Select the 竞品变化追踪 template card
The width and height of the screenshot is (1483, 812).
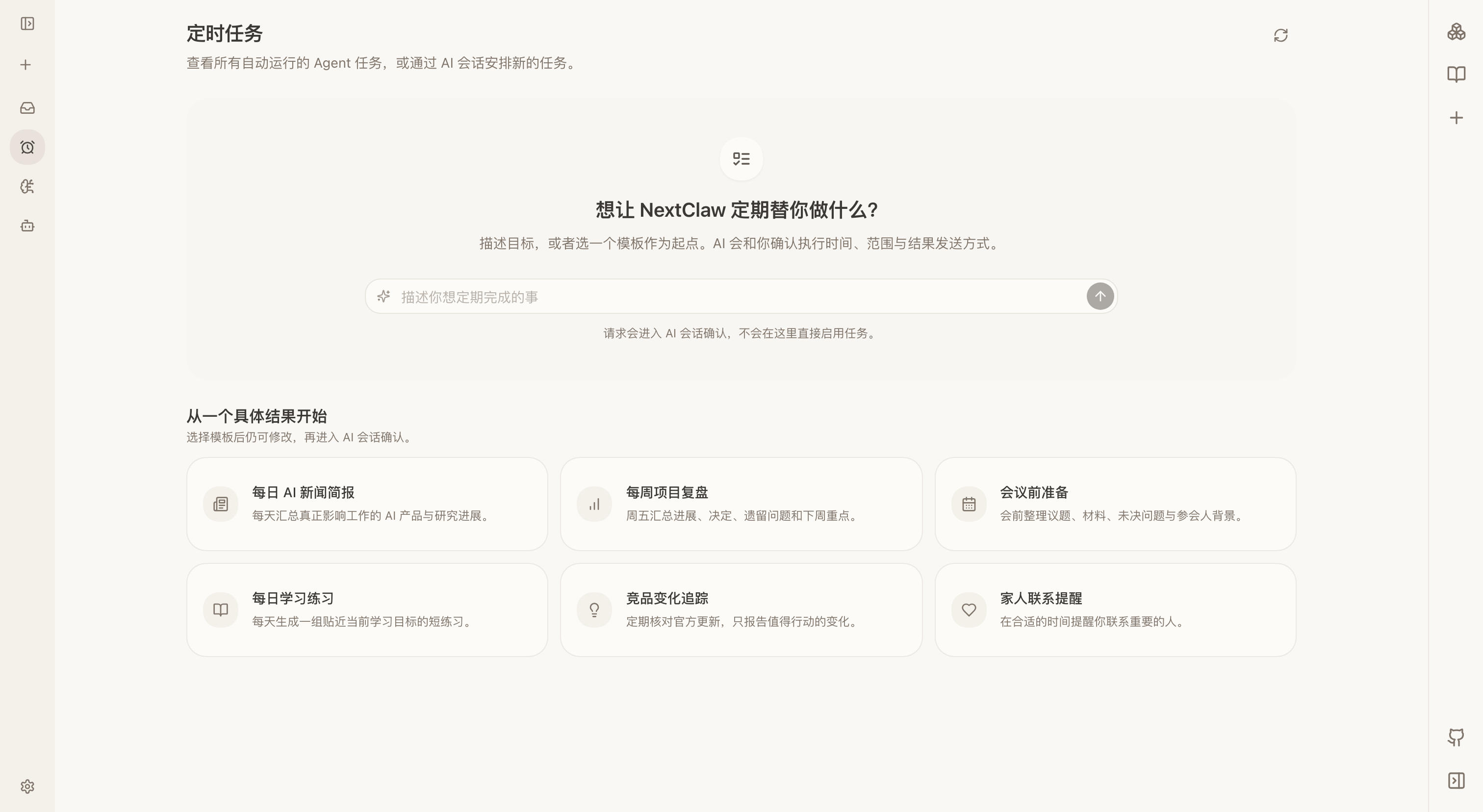pos(741,610)
